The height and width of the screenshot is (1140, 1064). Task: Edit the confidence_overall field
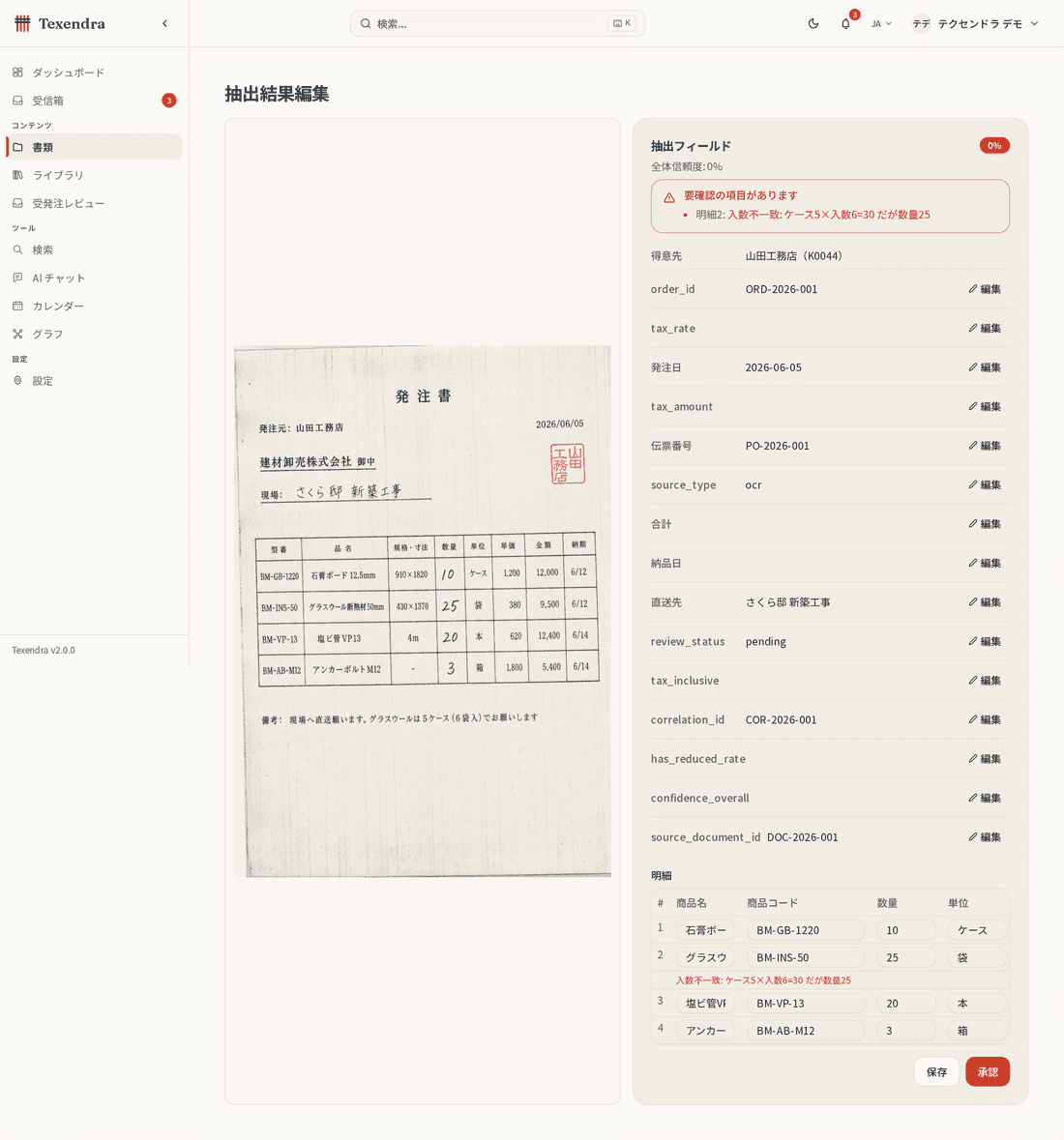coord(985,799)
